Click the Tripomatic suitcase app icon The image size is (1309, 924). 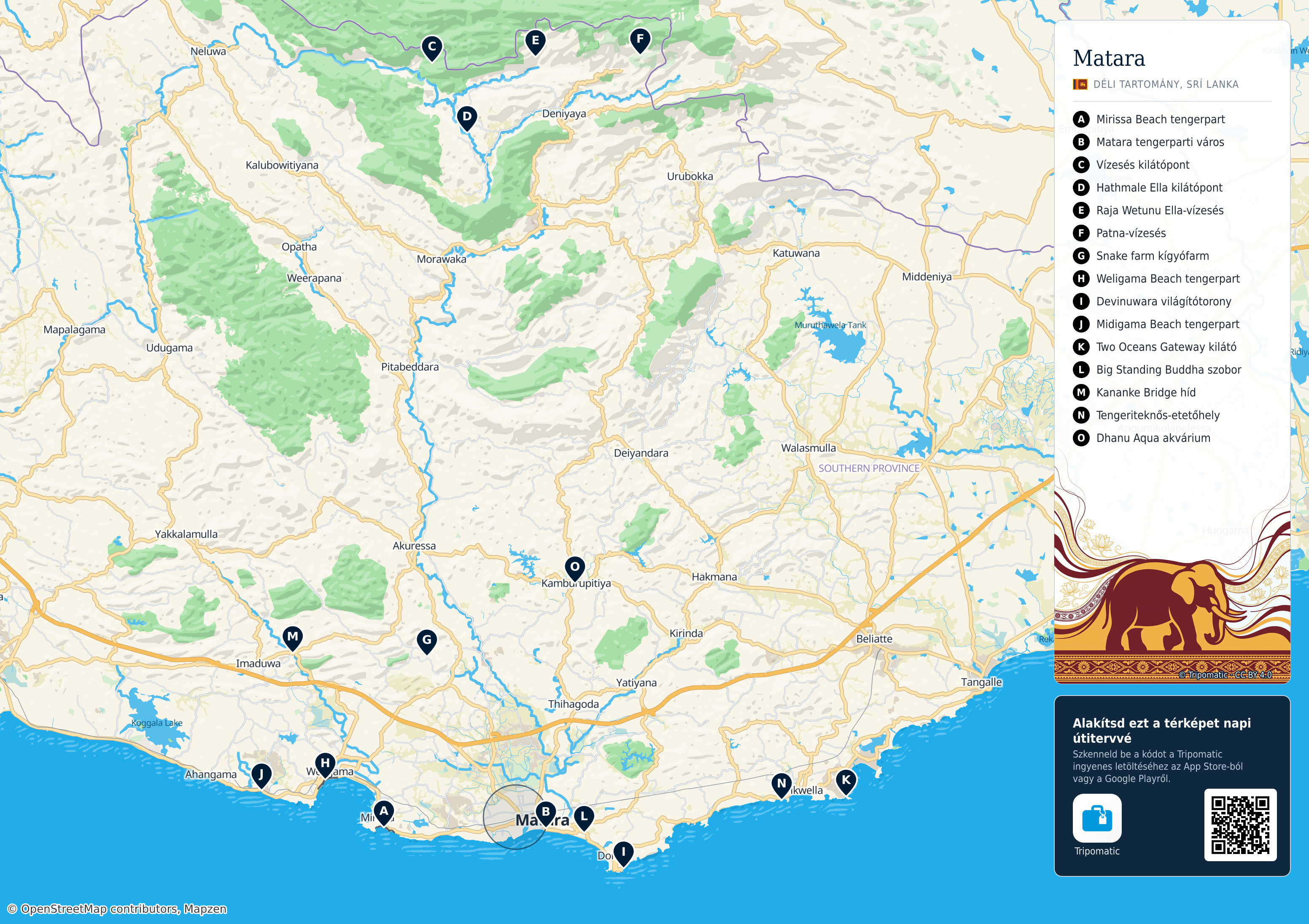pyautogui.click(x=1097, y=818)
